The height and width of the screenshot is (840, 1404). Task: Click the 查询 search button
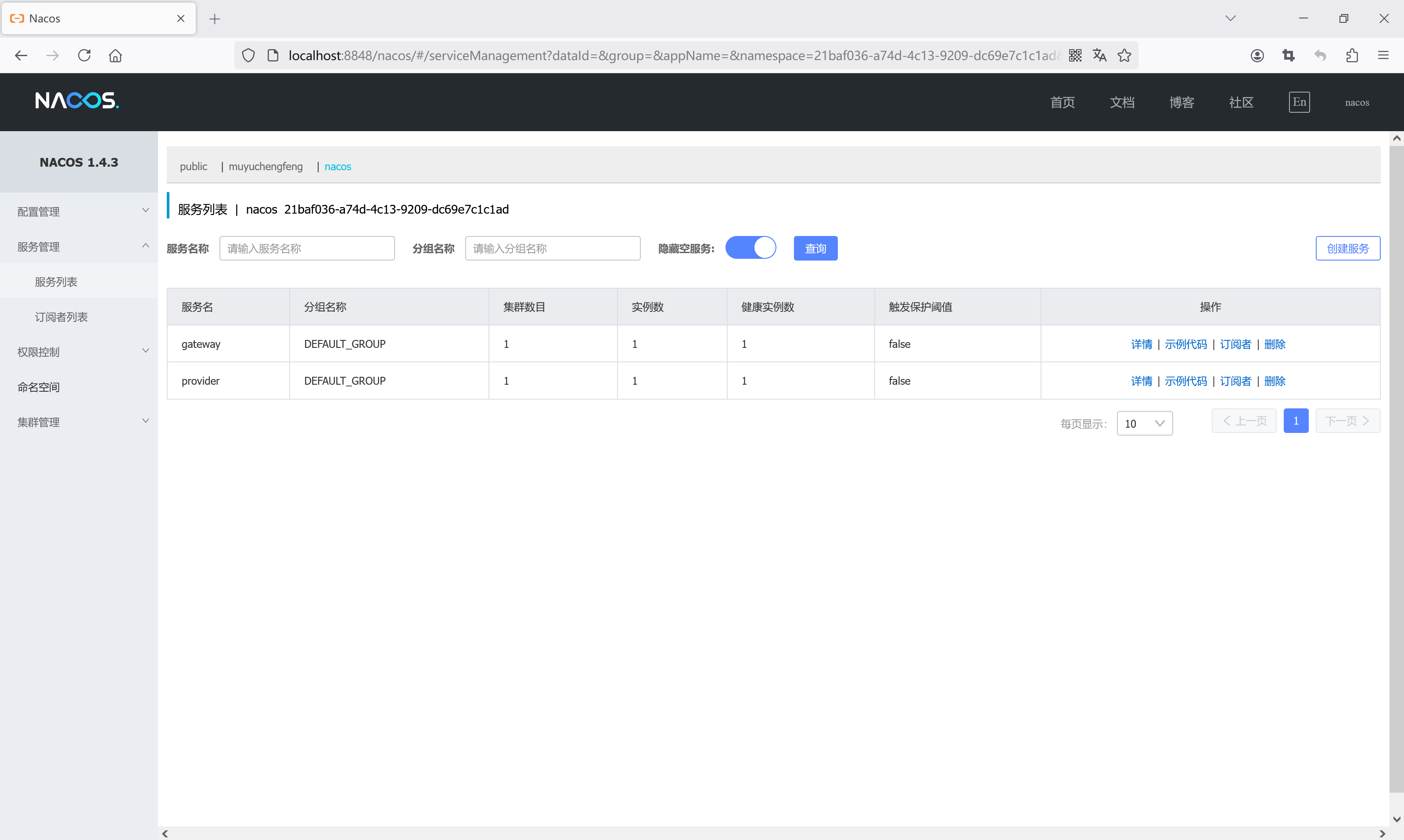tap(815, 248)
